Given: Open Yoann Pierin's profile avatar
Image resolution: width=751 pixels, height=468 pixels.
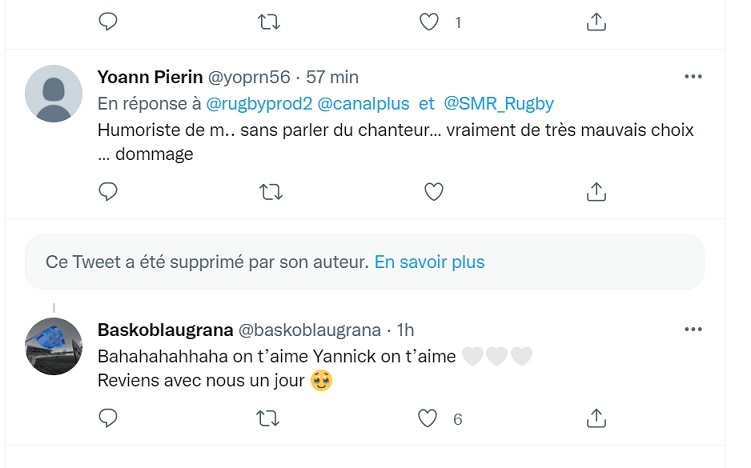Looking at the screenshot, I should (53, 94).
